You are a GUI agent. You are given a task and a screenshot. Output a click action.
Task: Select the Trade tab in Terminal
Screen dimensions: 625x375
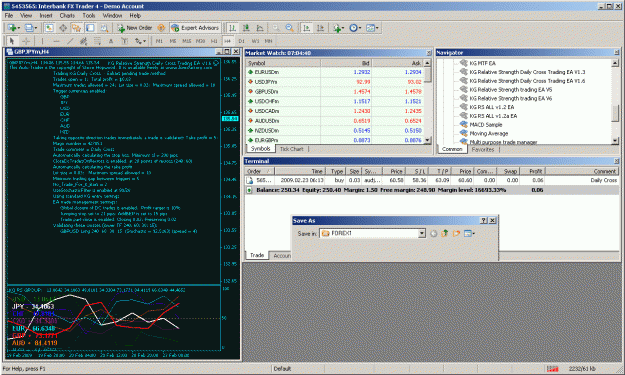tap(257, 255)
